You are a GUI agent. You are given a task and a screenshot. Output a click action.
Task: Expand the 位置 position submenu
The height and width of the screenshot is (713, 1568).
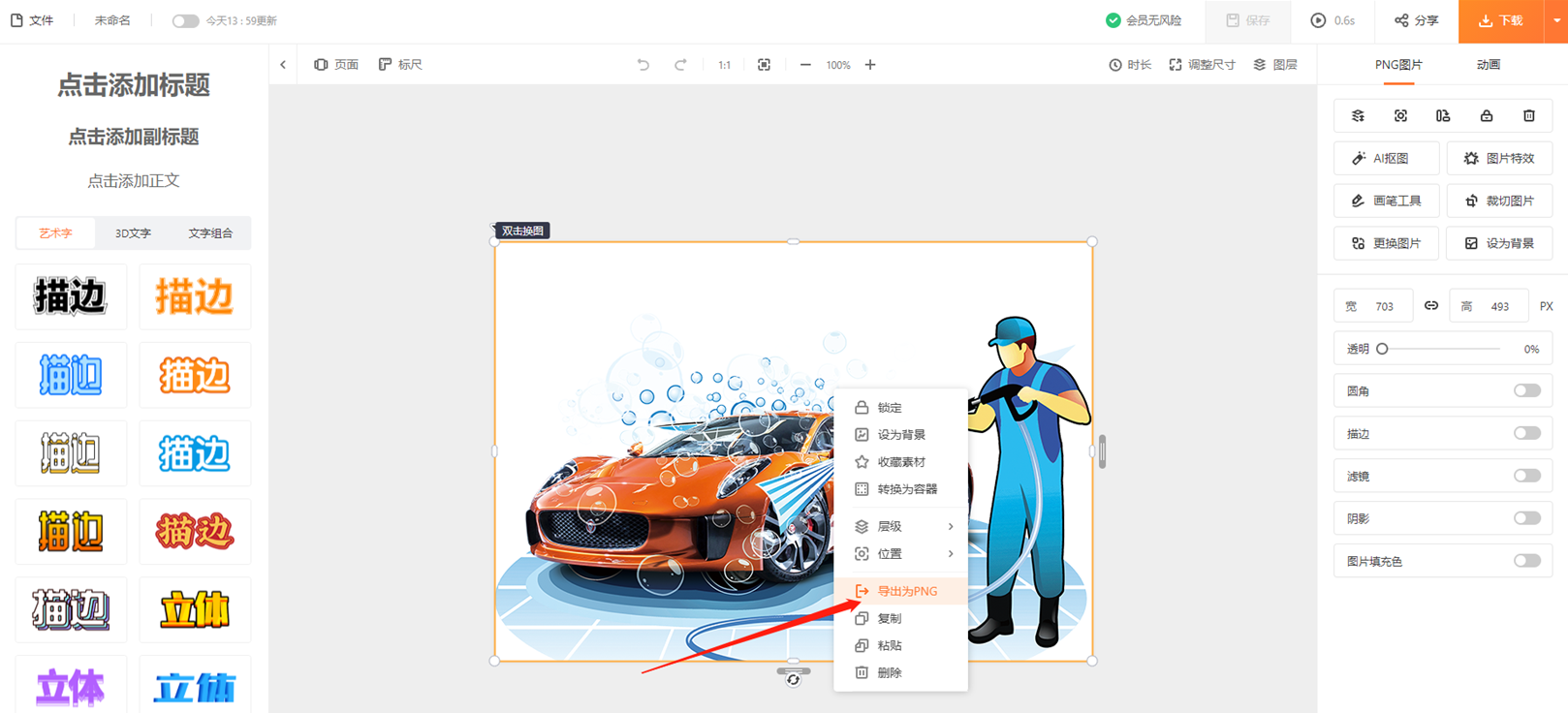click(901, 553)
